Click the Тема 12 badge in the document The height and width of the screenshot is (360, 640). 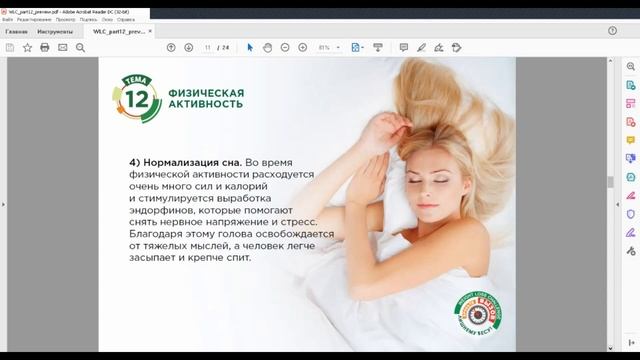[x=137, y=99]
